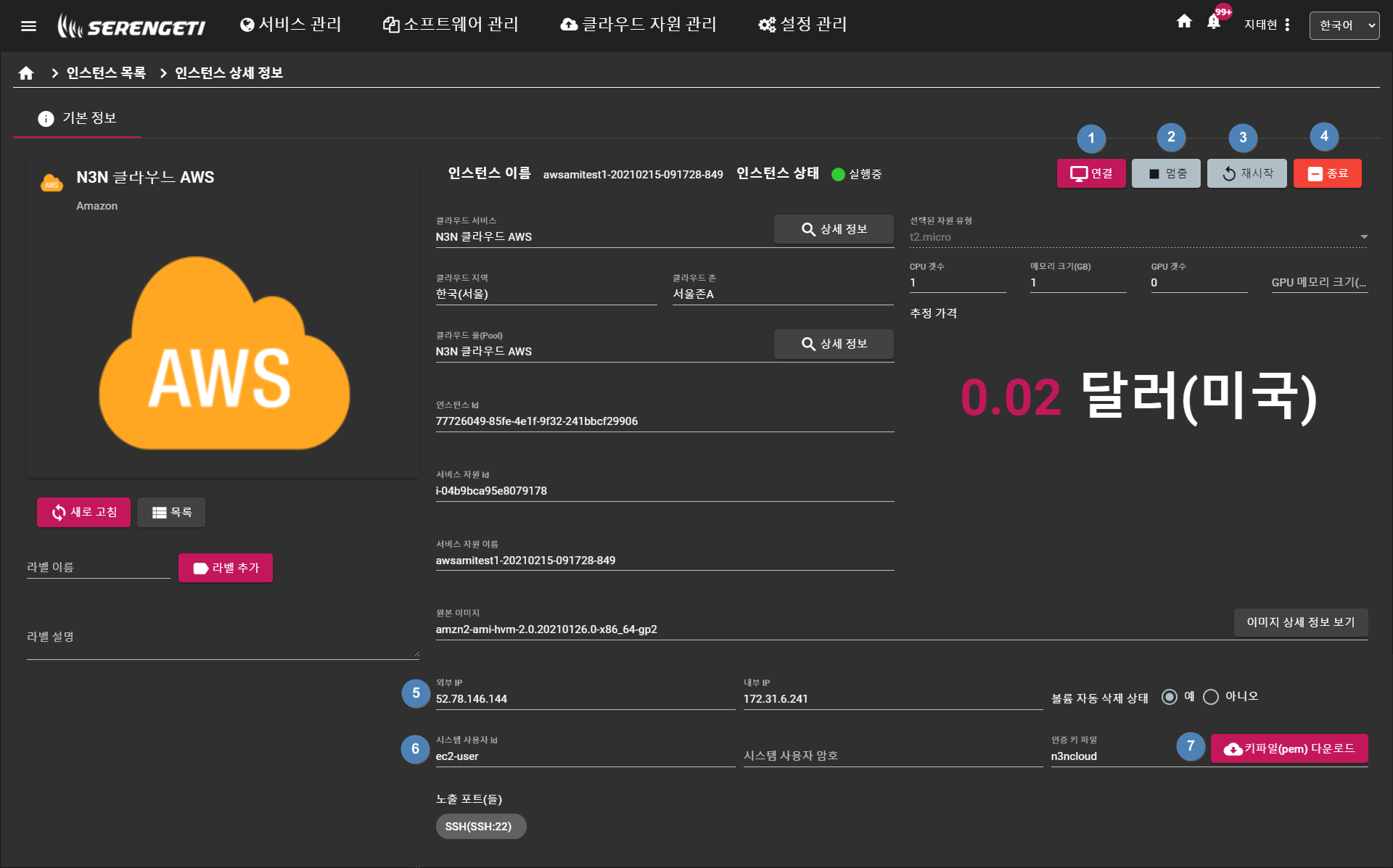
Task: Click the 연결 connect button
Action: click(x=1090, y=173)
